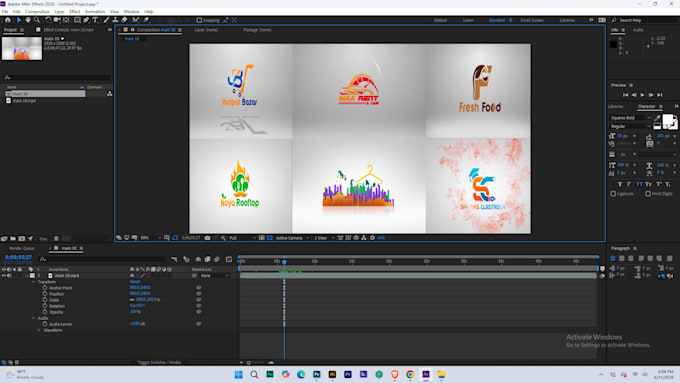
Task: Click the white fill color swatch
Action: coord(668,120)
